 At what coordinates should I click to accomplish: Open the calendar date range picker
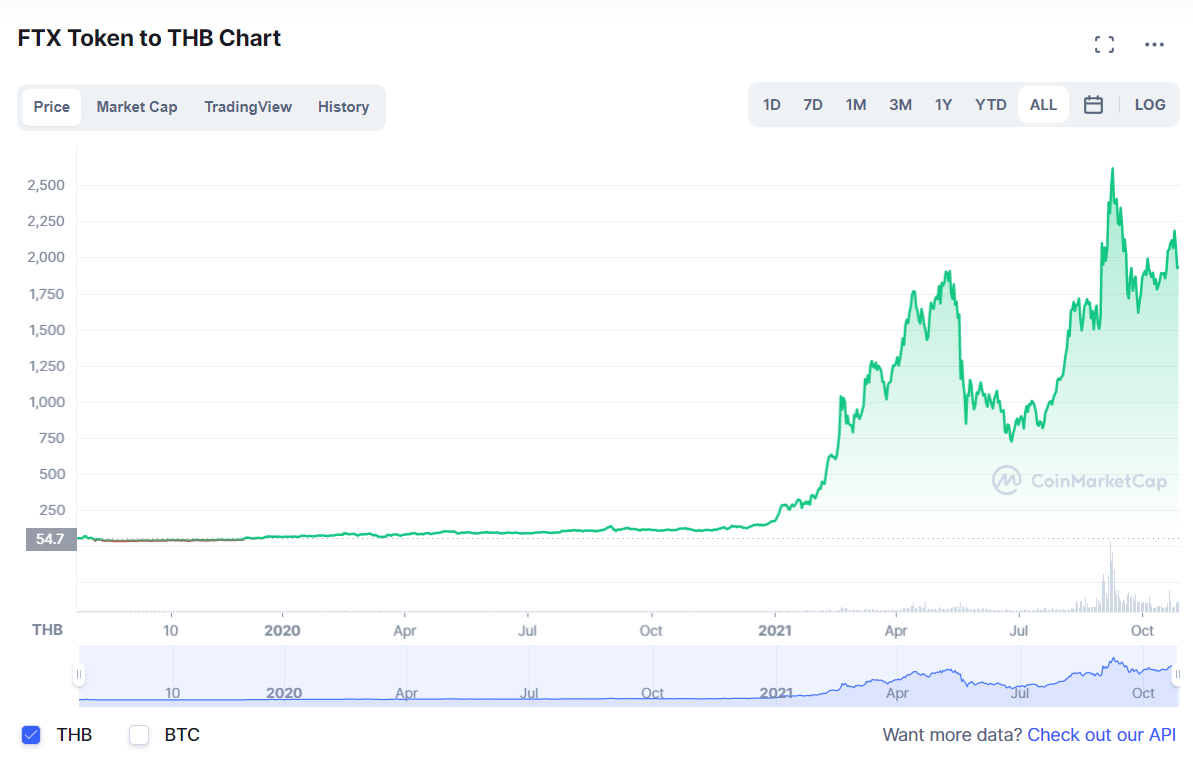(1093, 105)
